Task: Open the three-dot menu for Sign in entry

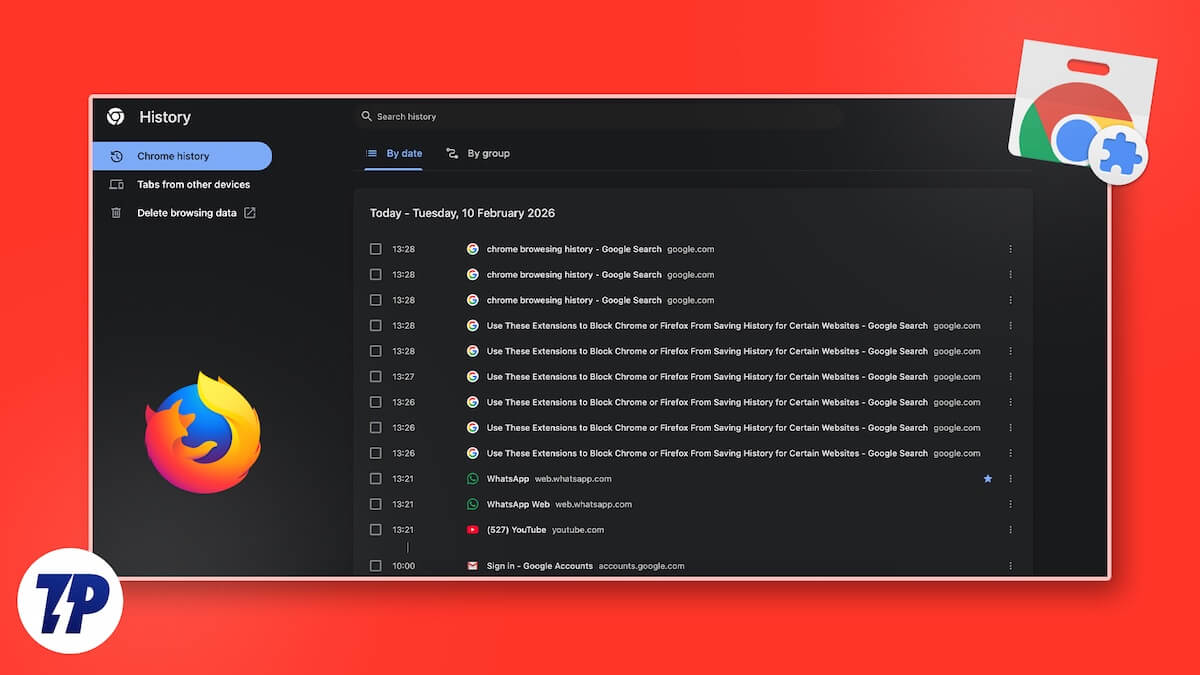Action: pos(1010,565)
